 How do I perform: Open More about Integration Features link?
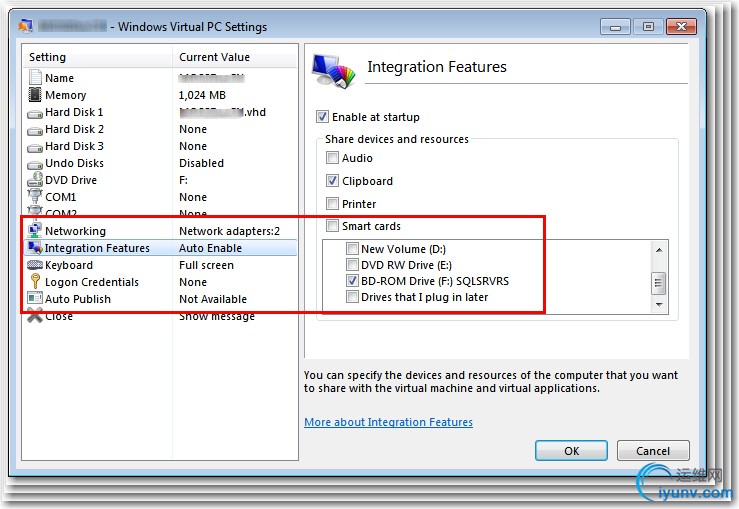tap(388, 422)
